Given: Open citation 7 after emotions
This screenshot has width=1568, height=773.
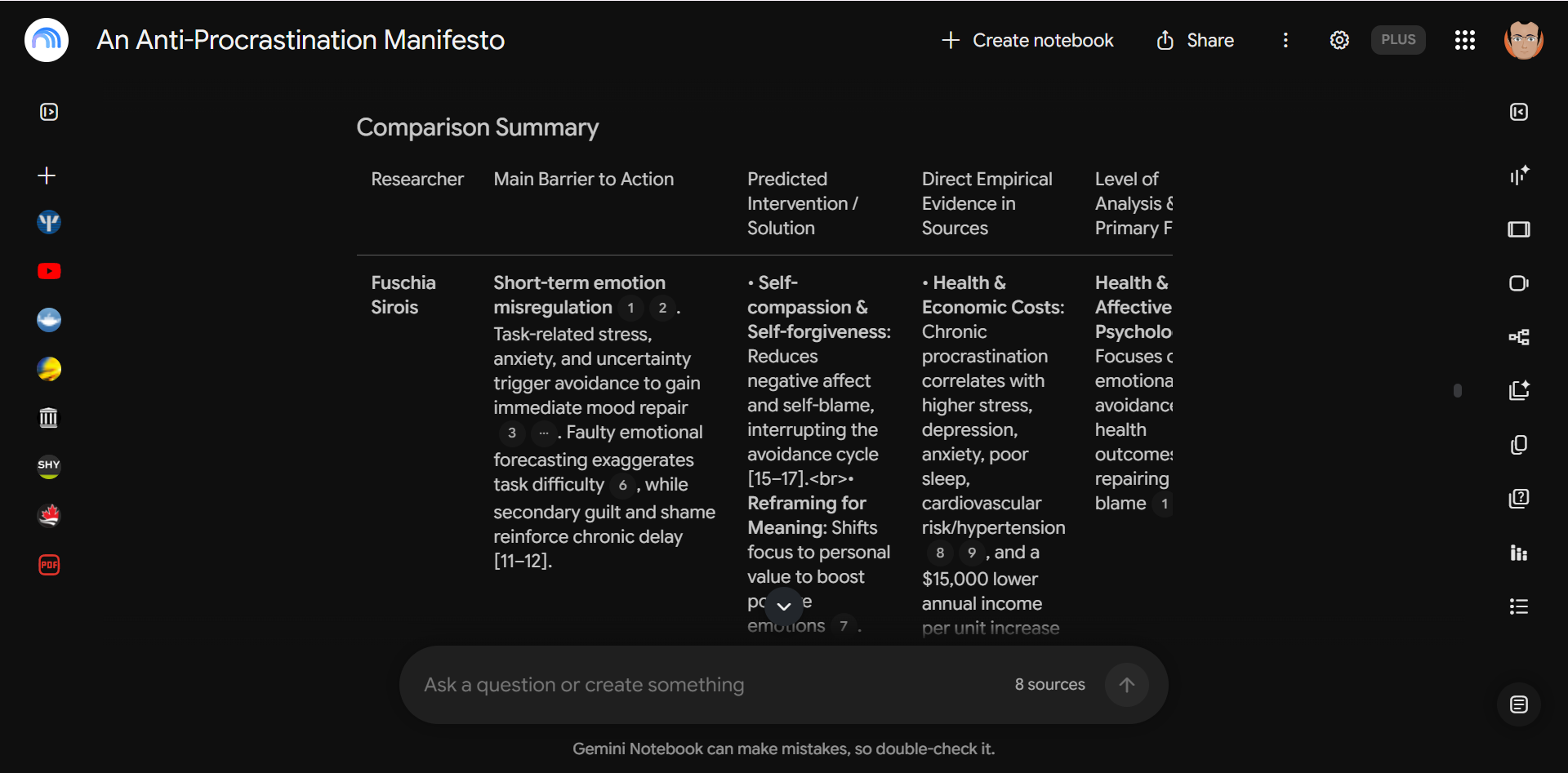Looking at the screenshot, I should (x=844, y=626).
